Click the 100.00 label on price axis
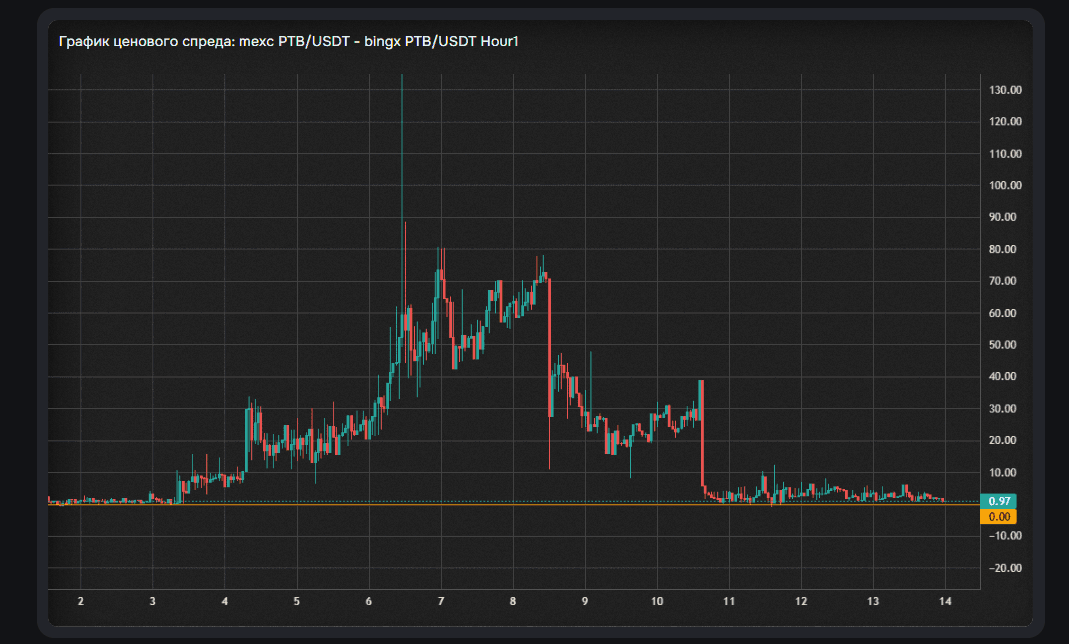Image resolution: width=1069 pixels, height=644 pixels. [1005, 185]
